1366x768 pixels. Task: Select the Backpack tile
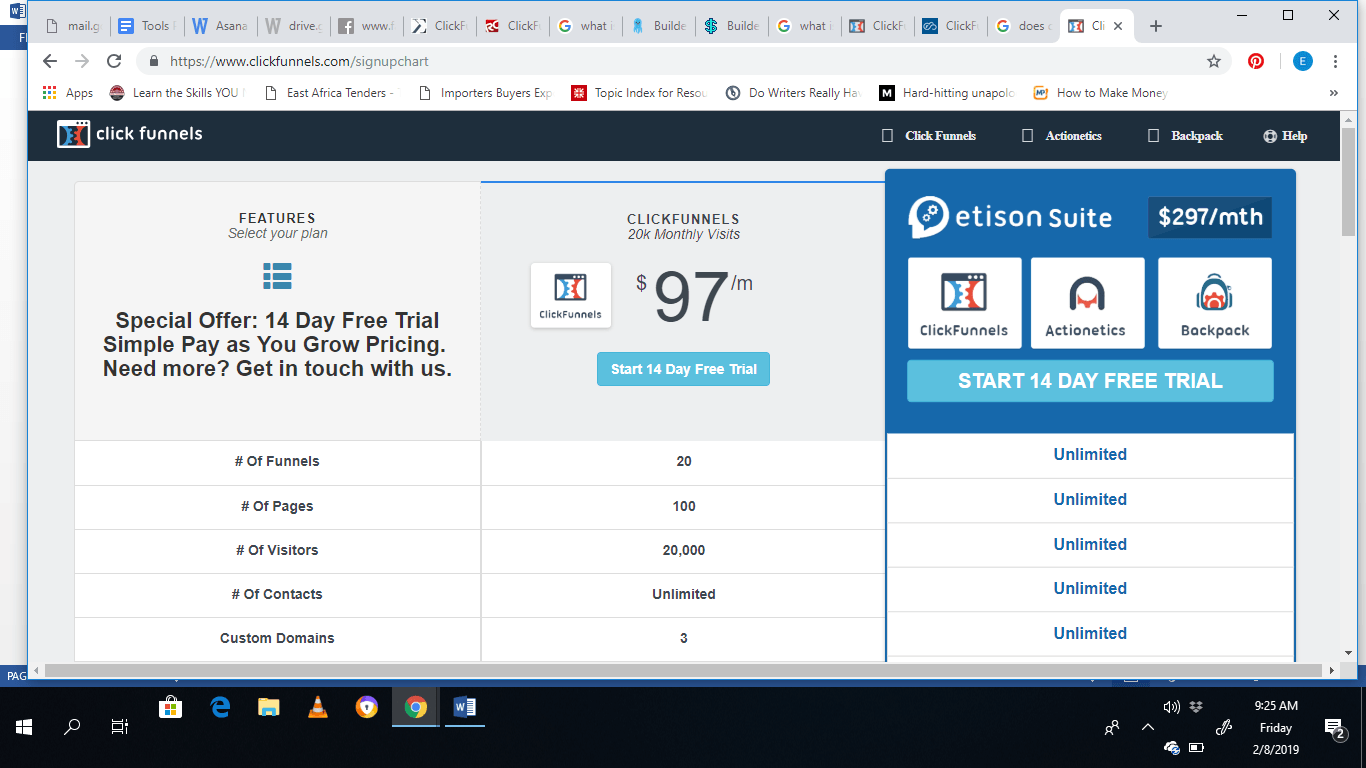click(x=1215, y=303)
